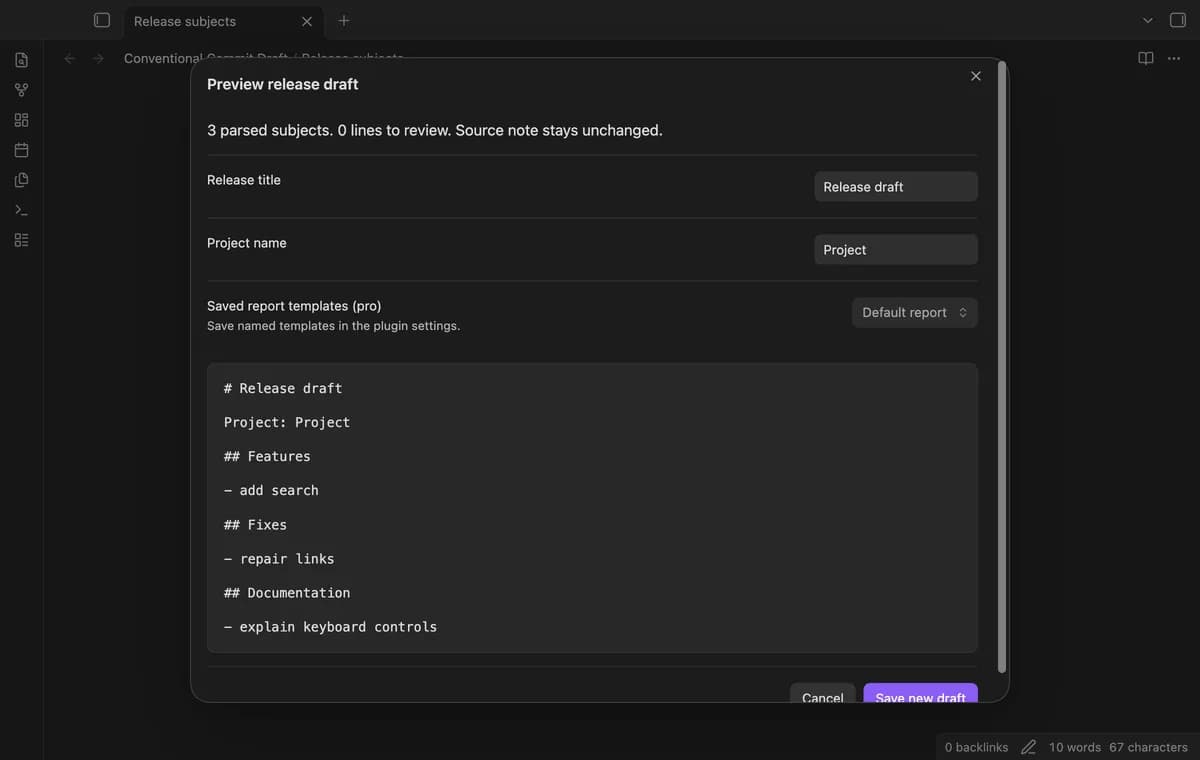Screen dimensions: 1200x760
Task: Close the Preview release draft dialog
Action: click(976, 76)
